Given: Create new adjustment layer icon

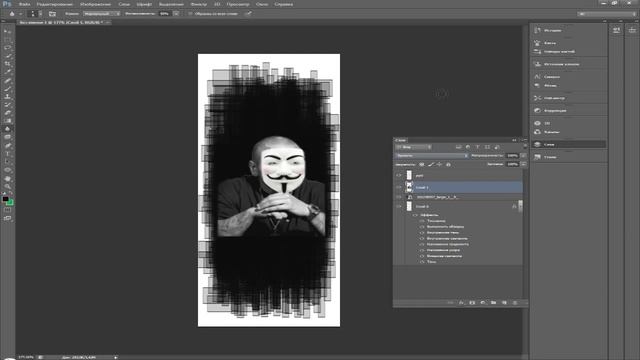Looking at the screenshot, I should [x=482, y=302].
